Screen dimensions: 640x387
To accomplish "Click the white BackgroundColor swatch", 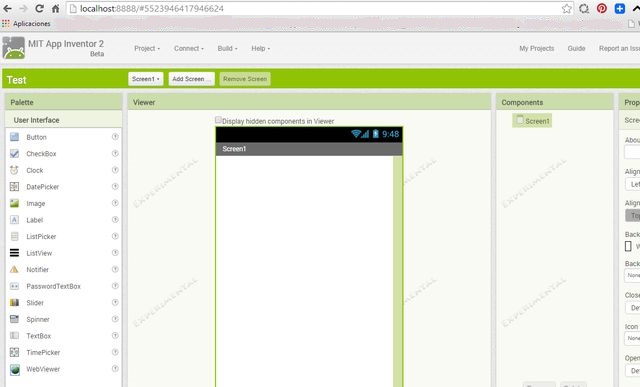I will pos(628,246).
